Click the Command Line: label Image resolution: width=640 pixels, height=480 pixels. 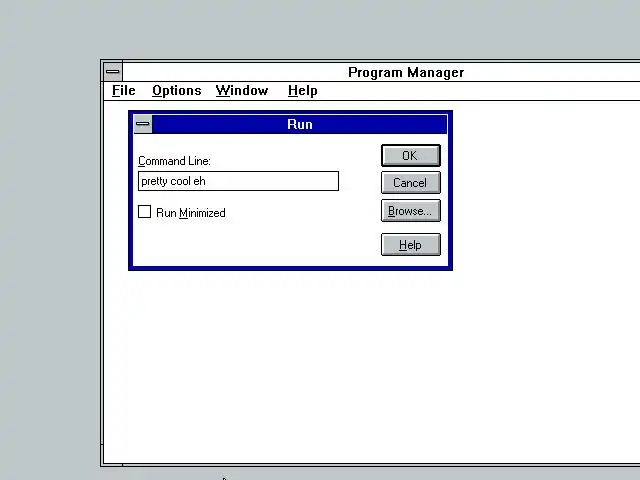pos(174,161)
